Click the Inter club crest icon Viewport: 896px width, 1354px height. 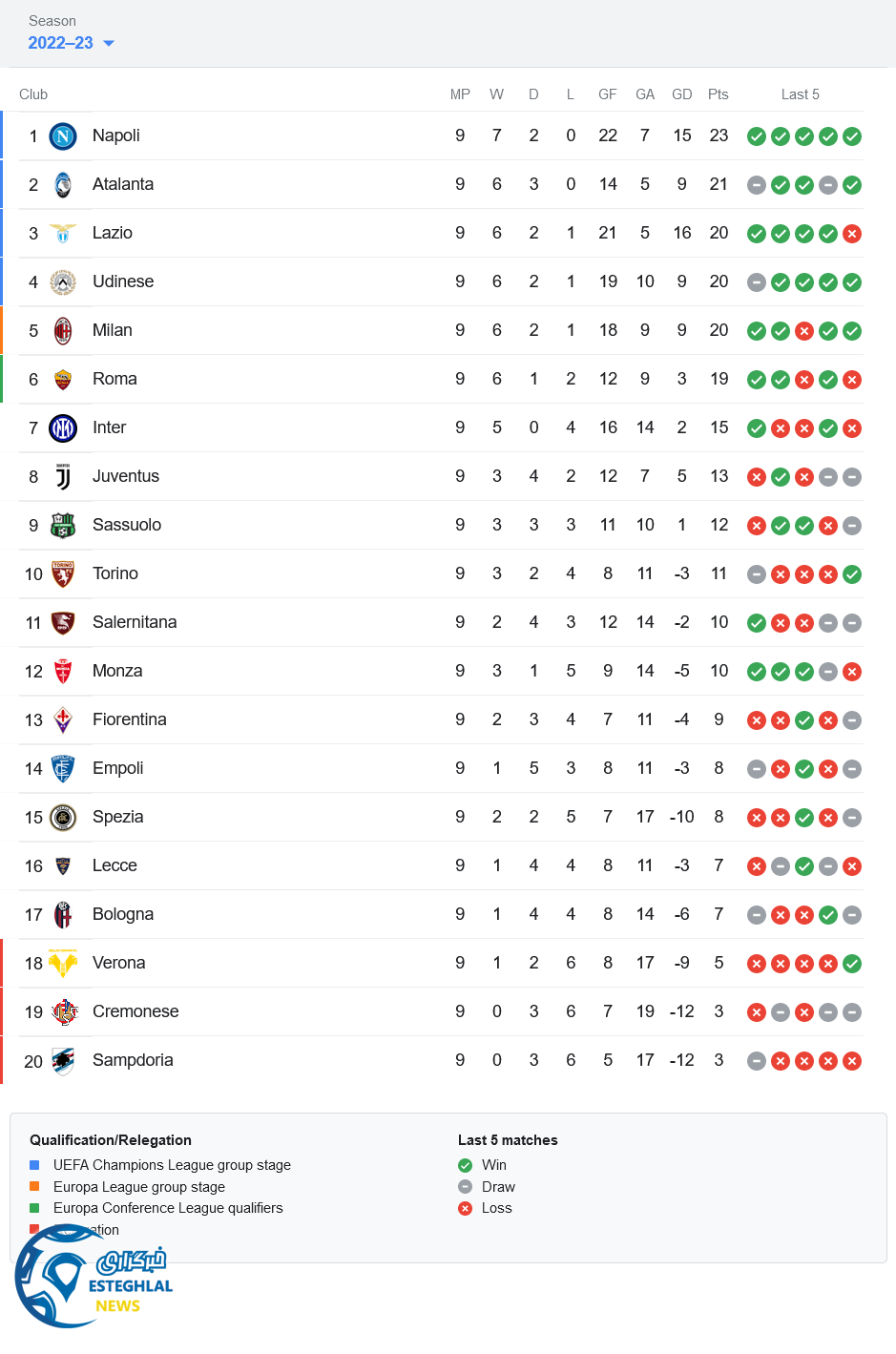(x=63, y=428)
